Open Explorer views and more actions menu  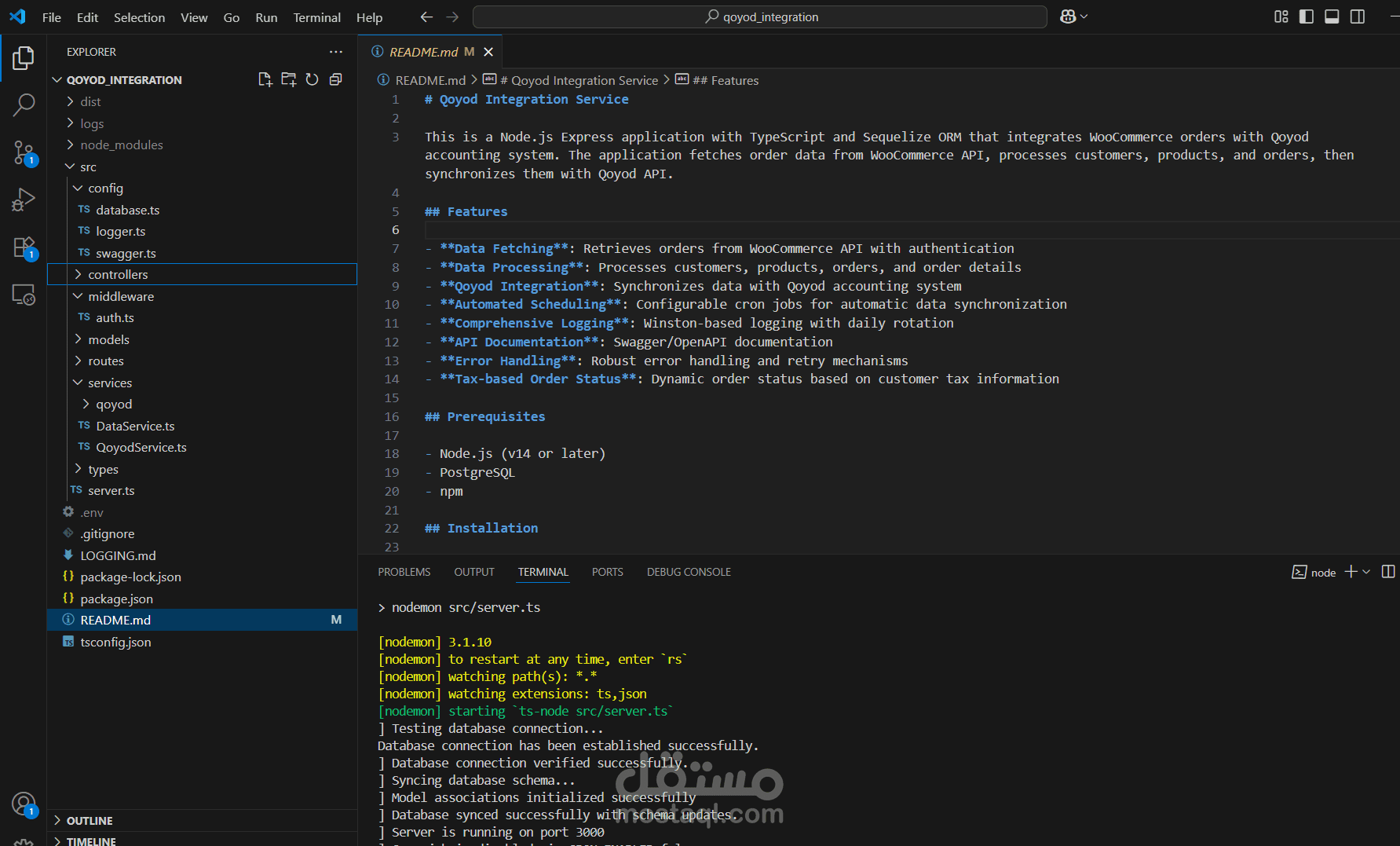pyautogui.click(x=336, y=52)
